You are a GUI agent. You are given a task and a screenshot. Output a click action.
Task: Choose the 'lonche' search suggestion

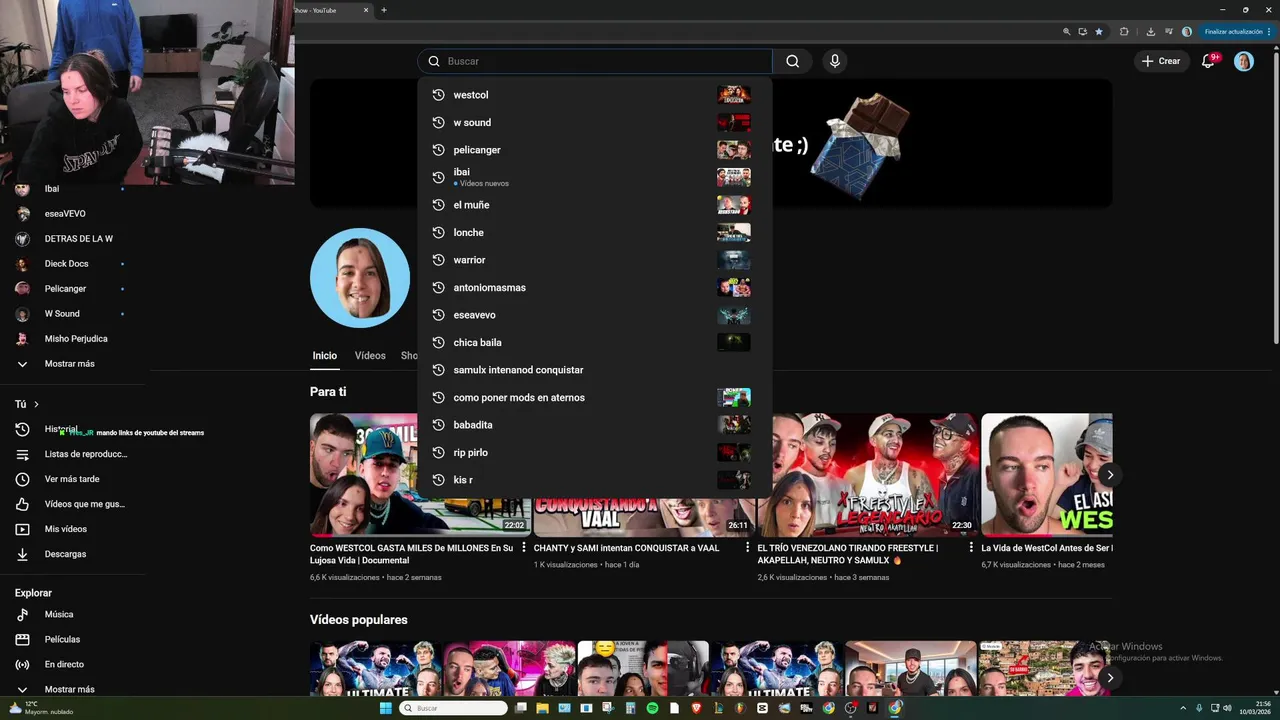pyautogui.click(x=595, y=232)
